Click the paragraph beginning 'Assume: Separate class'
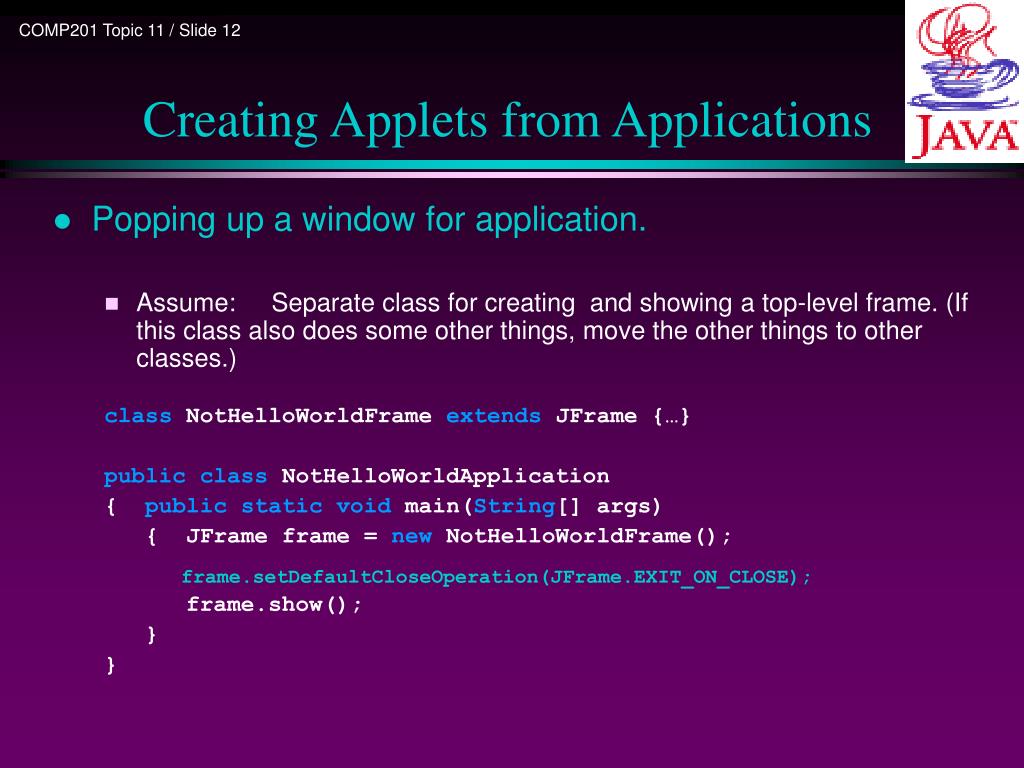 552,330
